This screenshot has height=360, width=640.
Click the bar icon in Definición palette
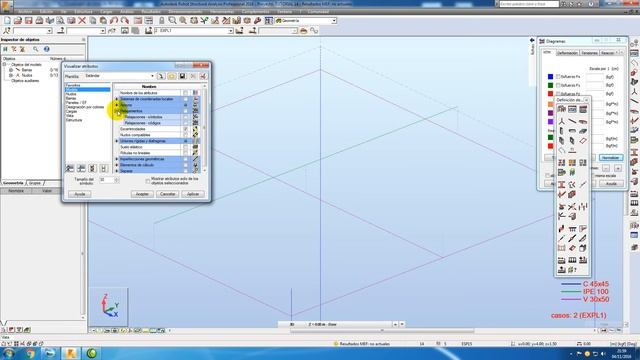point(572,121)
